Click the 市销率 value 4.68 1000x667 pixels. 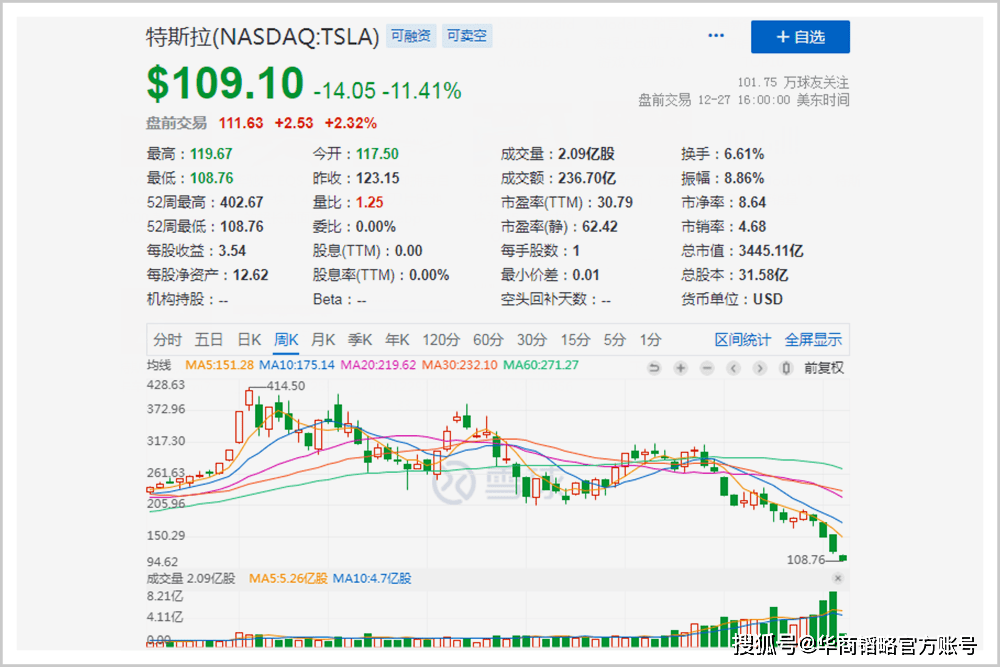pyautogui.click(x=752, y=226)
